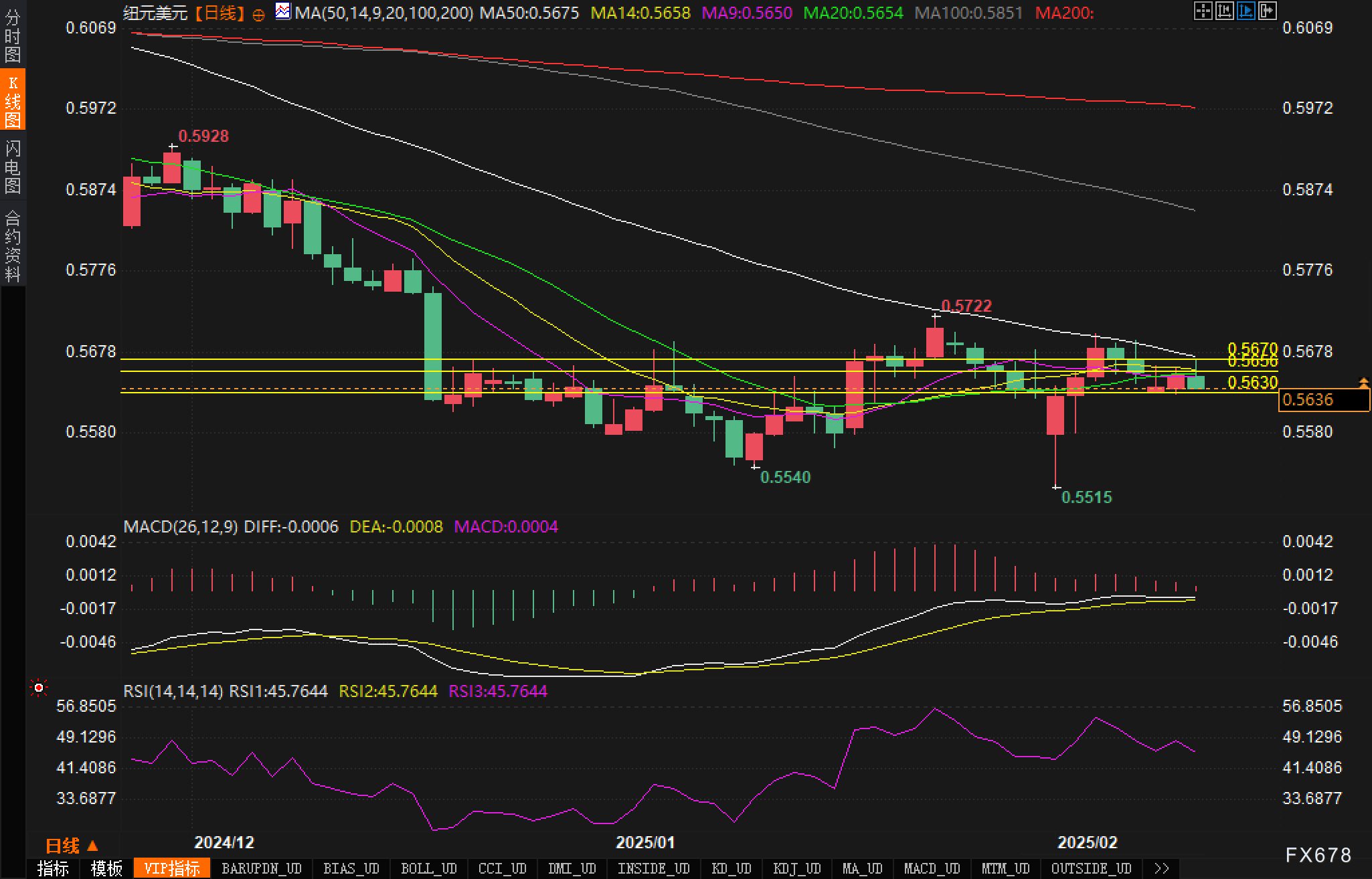Screen dimensions: 1372x879
Task: Choose the MACD_UD indicator
Action: click(932, 868)
